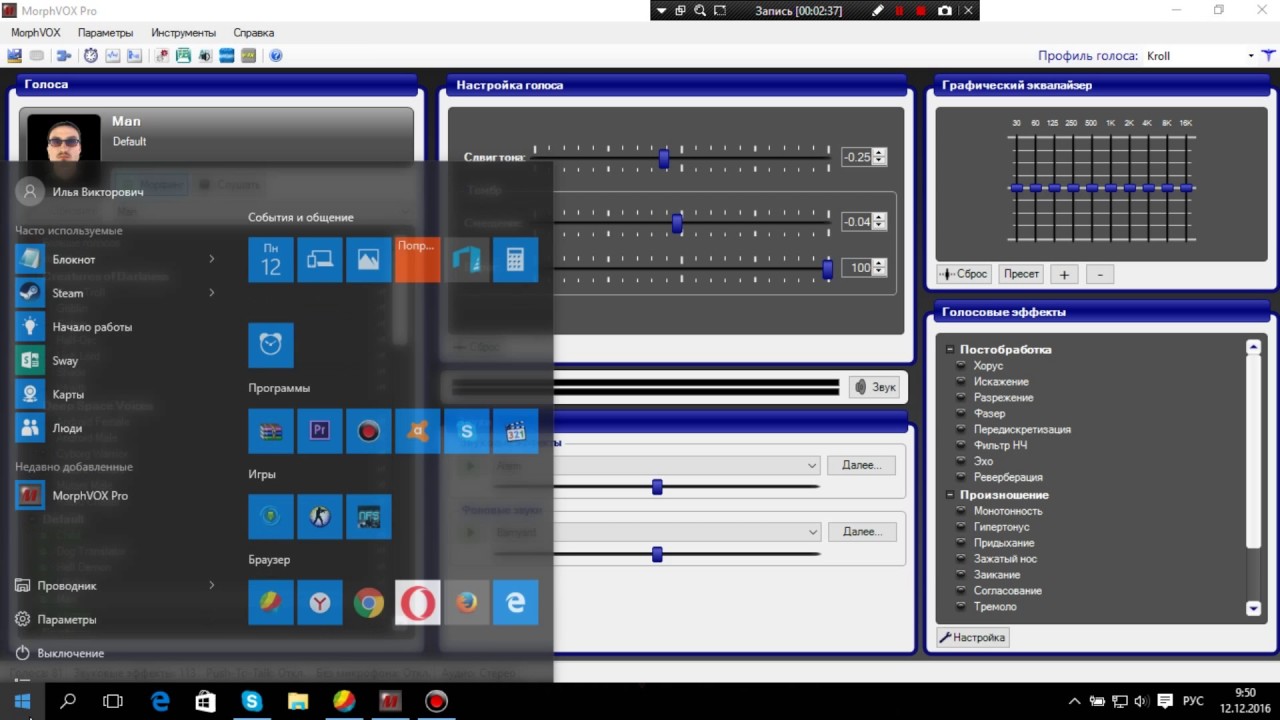Screen dimensions: 1280x720
Task: Collapse the Постобработка effects group
Action: point(950,350)
